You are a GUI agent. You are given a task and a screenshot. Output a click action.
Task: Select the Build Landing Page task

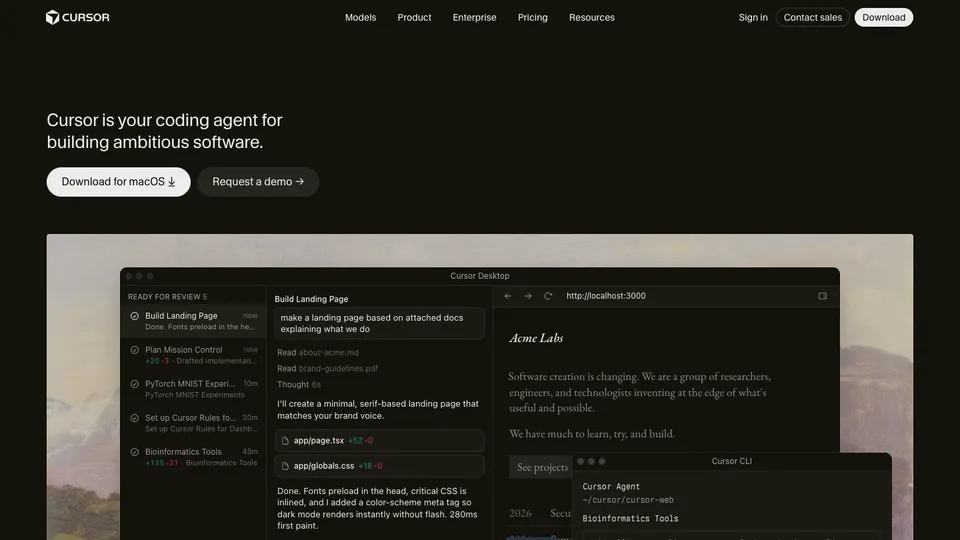pyautogui.click(x=193, y=321)
